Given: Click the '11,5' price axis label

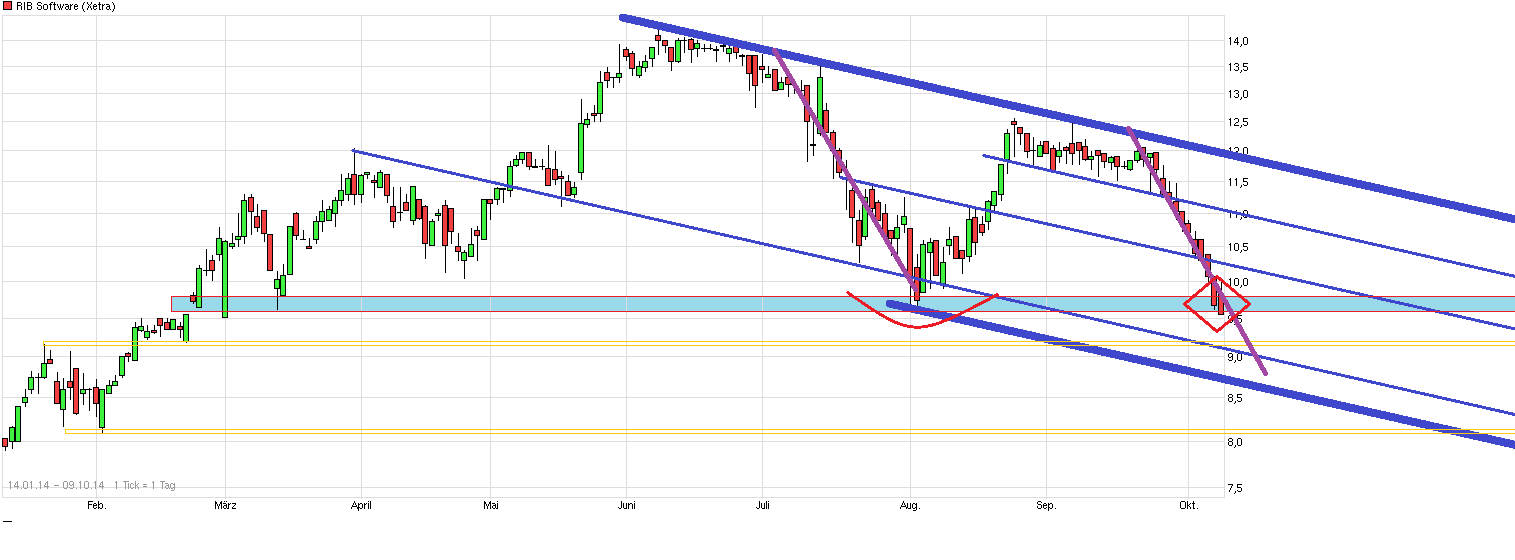Looking at the screenshot, I should (x=1237, y=182).
